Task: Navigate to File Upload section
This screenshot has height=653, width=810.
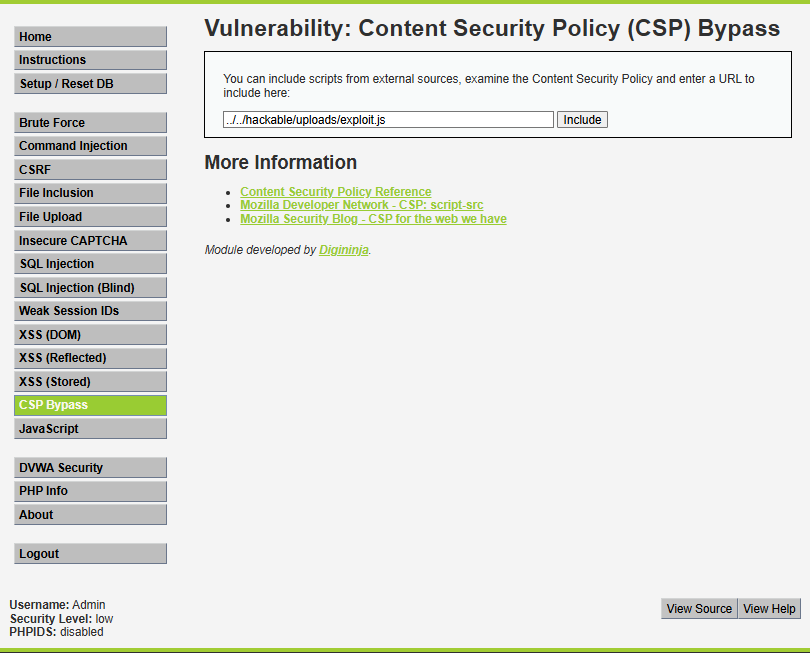Action: pos(90,217)
